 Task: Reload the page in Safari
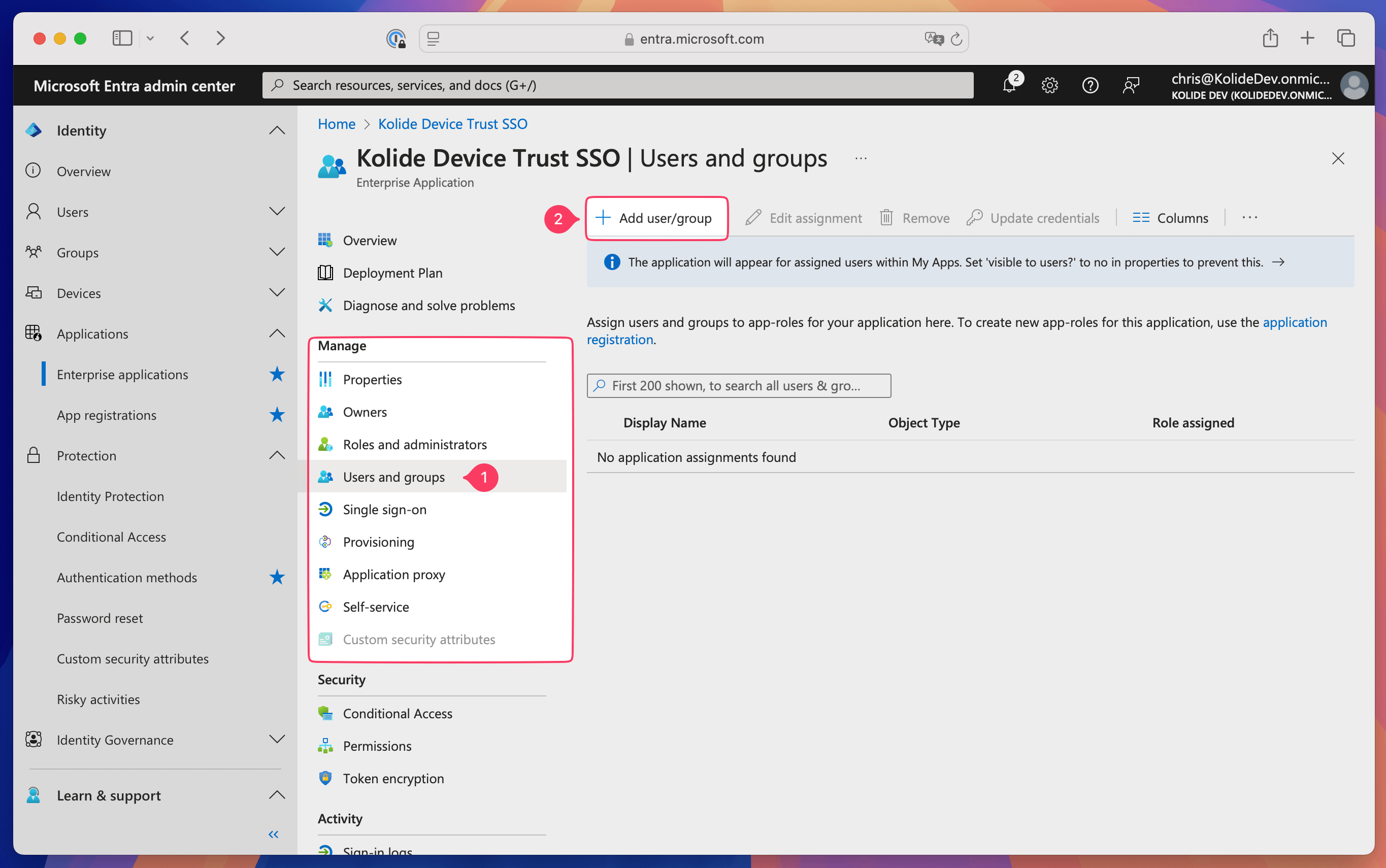956,39
